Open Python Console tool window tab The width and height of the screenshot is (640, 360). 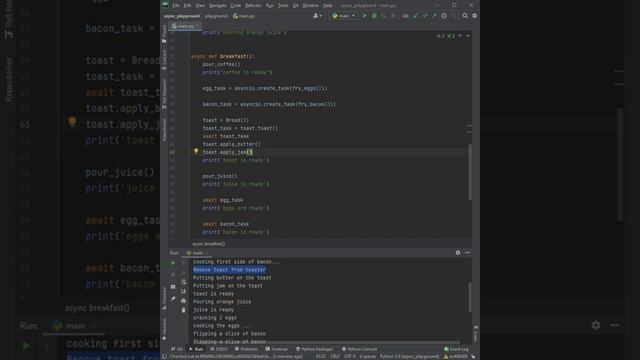click(x=360, y=349)
